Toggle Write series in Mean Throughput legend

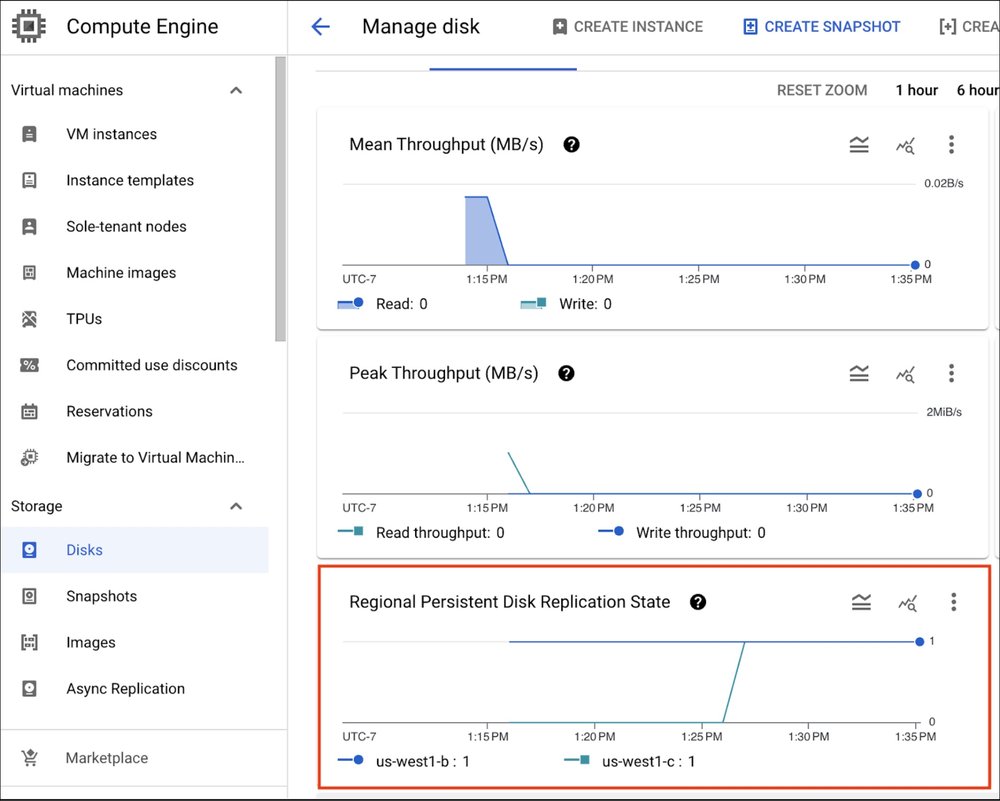(566, 304)
